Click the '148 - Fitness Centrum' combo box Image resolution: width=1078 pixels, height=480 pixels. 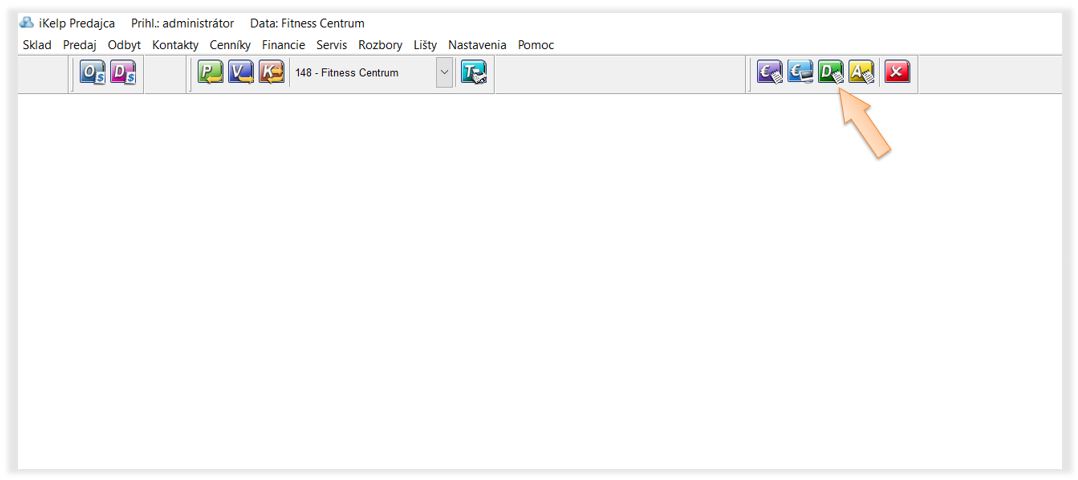pyautogui.click(x=360, y=73)
